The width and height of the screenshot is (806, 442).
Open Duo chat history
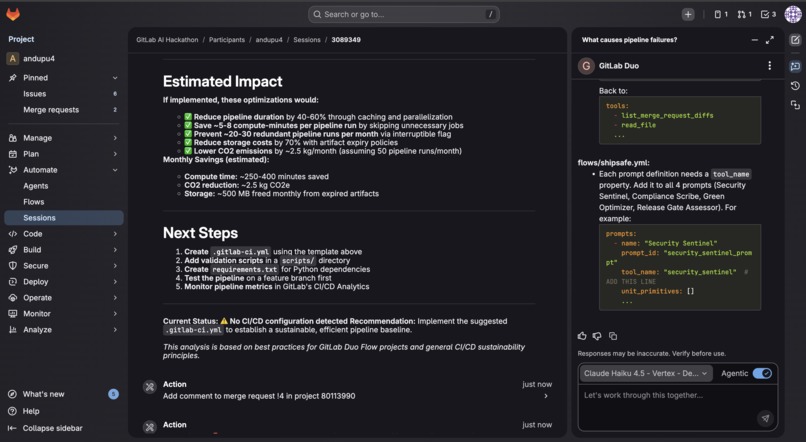[x=795, y=85]
